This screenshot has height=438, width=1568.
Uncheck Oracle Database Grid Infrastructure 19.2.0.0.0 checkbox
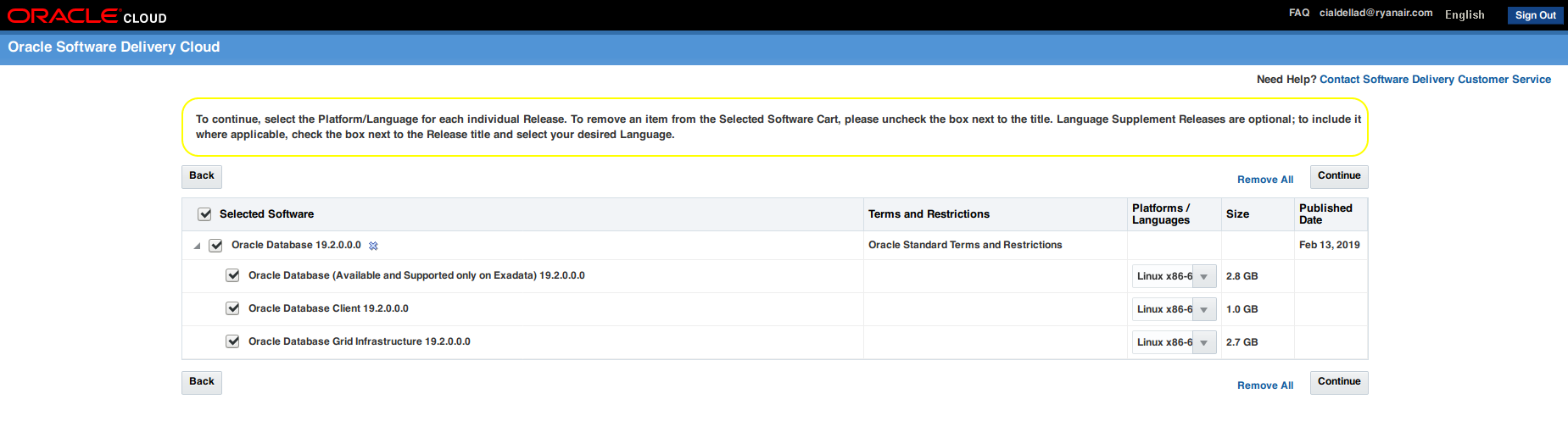point(232,341)
